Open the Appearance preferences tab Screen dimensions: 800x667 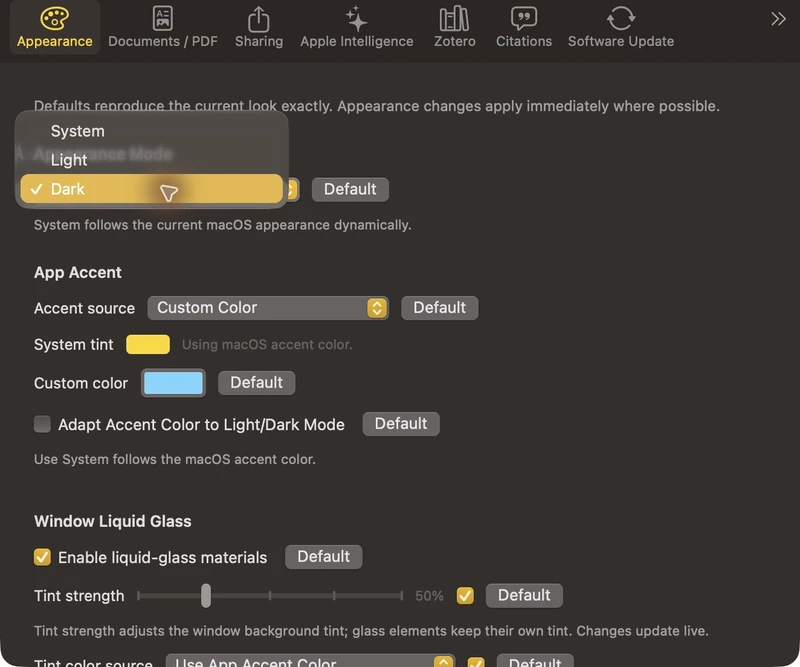pos(55,28)
